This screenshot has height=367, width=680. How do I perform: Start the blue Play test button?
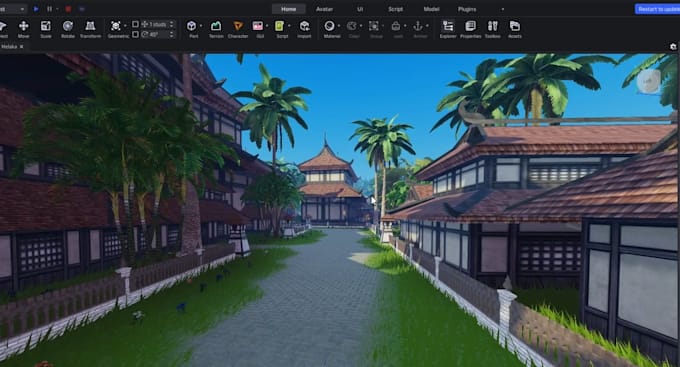36,9
